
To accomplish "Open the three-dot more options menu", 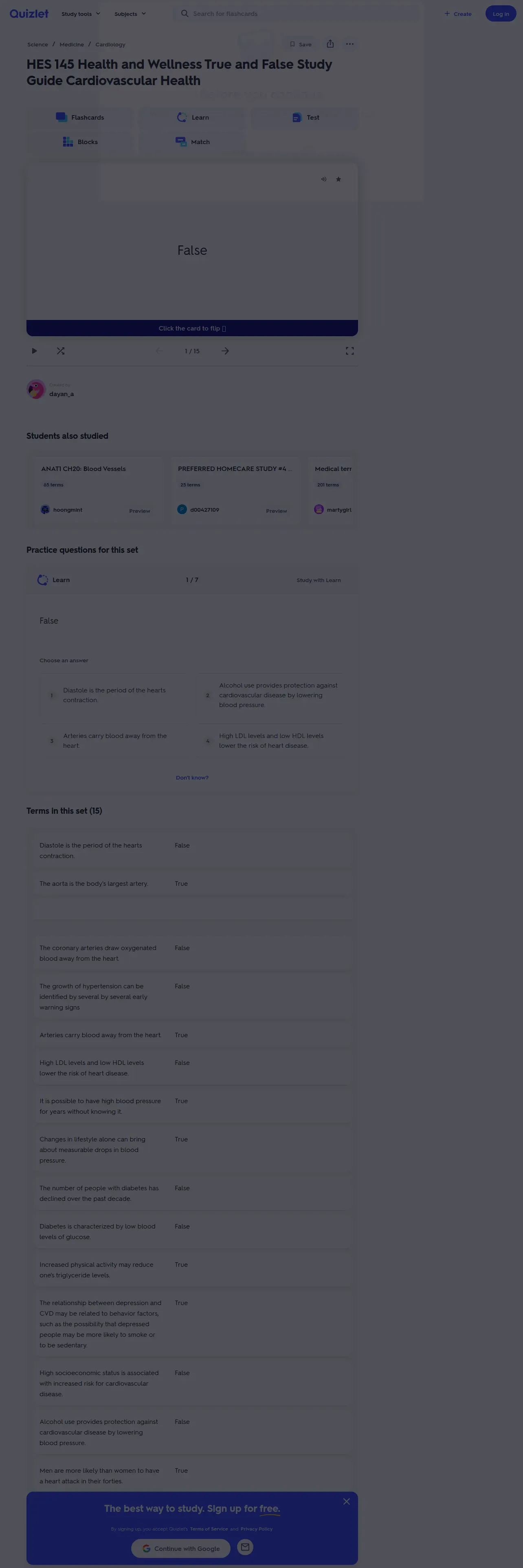I will [x=349, y=44].
